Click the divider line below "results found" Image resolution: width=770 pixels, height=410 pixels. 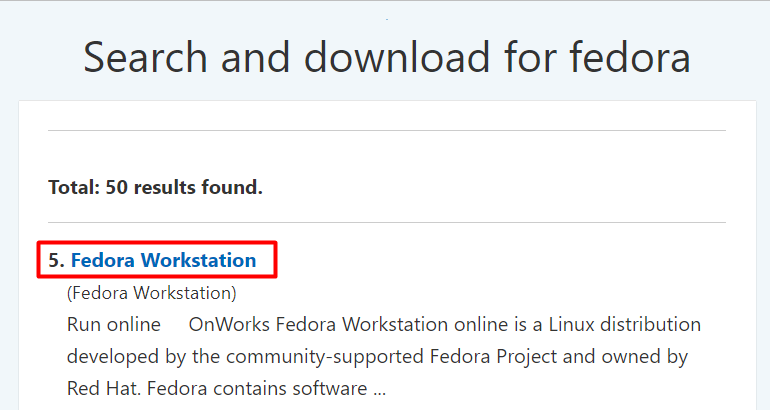[387, 222]
